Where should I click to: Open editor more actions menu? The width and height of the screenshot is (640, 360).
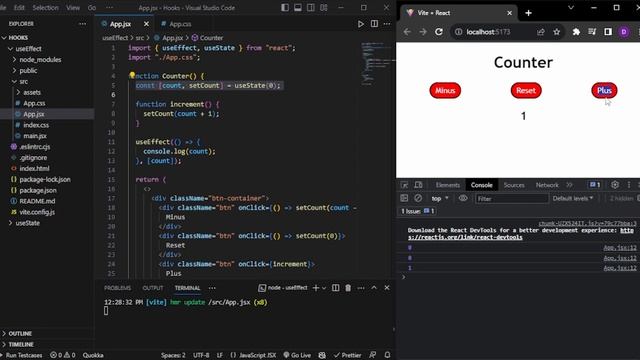click(x=387, y=24)
